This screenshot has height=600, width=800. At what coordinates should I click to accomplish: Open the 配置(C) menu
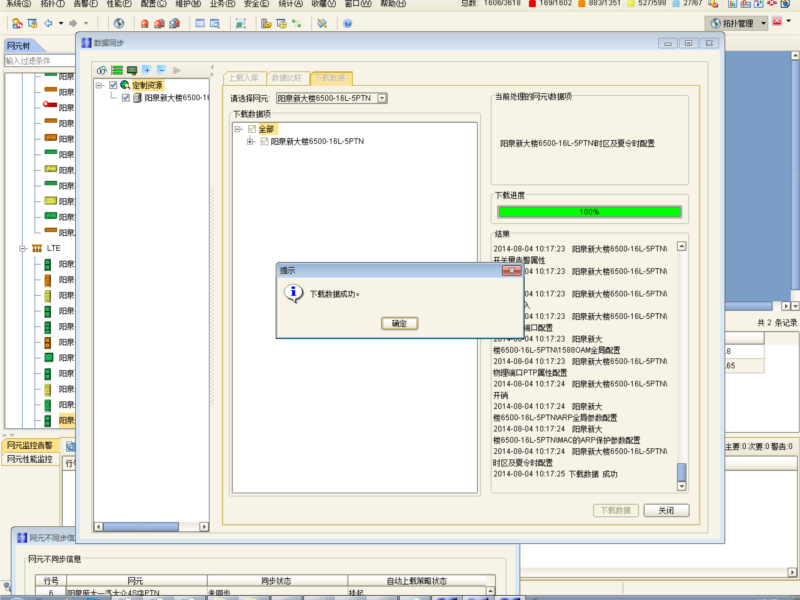point(153,4)
